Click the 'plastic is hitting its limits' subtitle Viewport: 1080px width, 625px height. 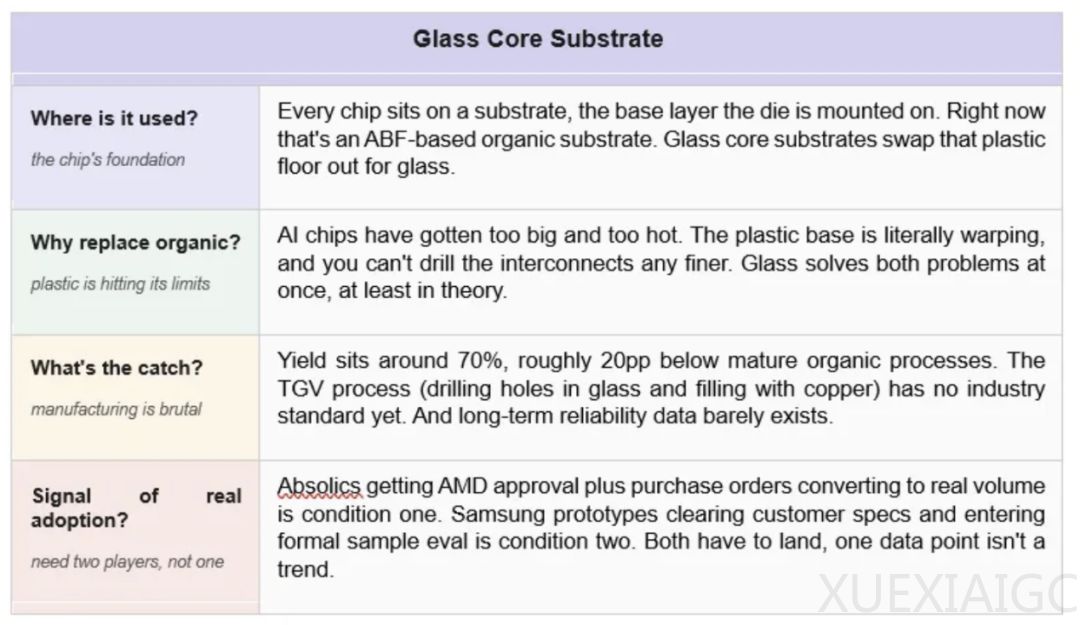121,284
